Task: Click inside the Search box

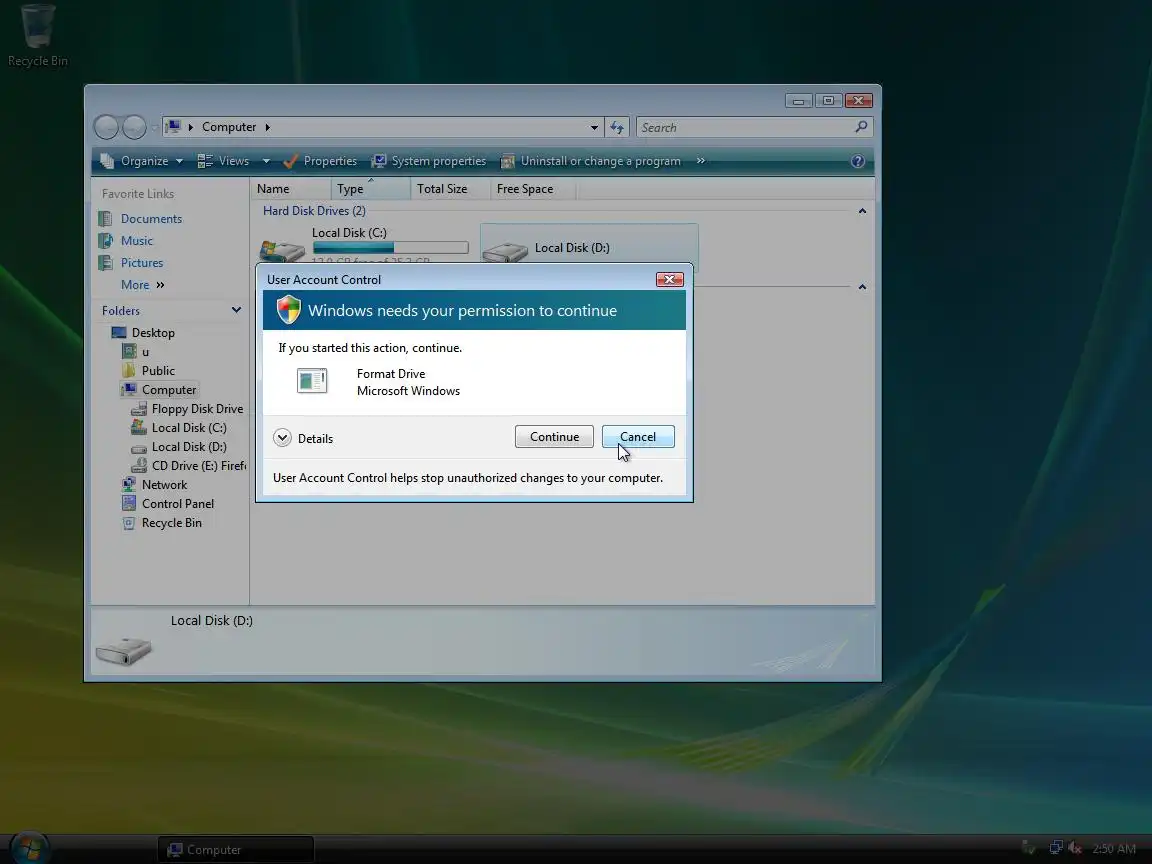Action: point(744,127)
